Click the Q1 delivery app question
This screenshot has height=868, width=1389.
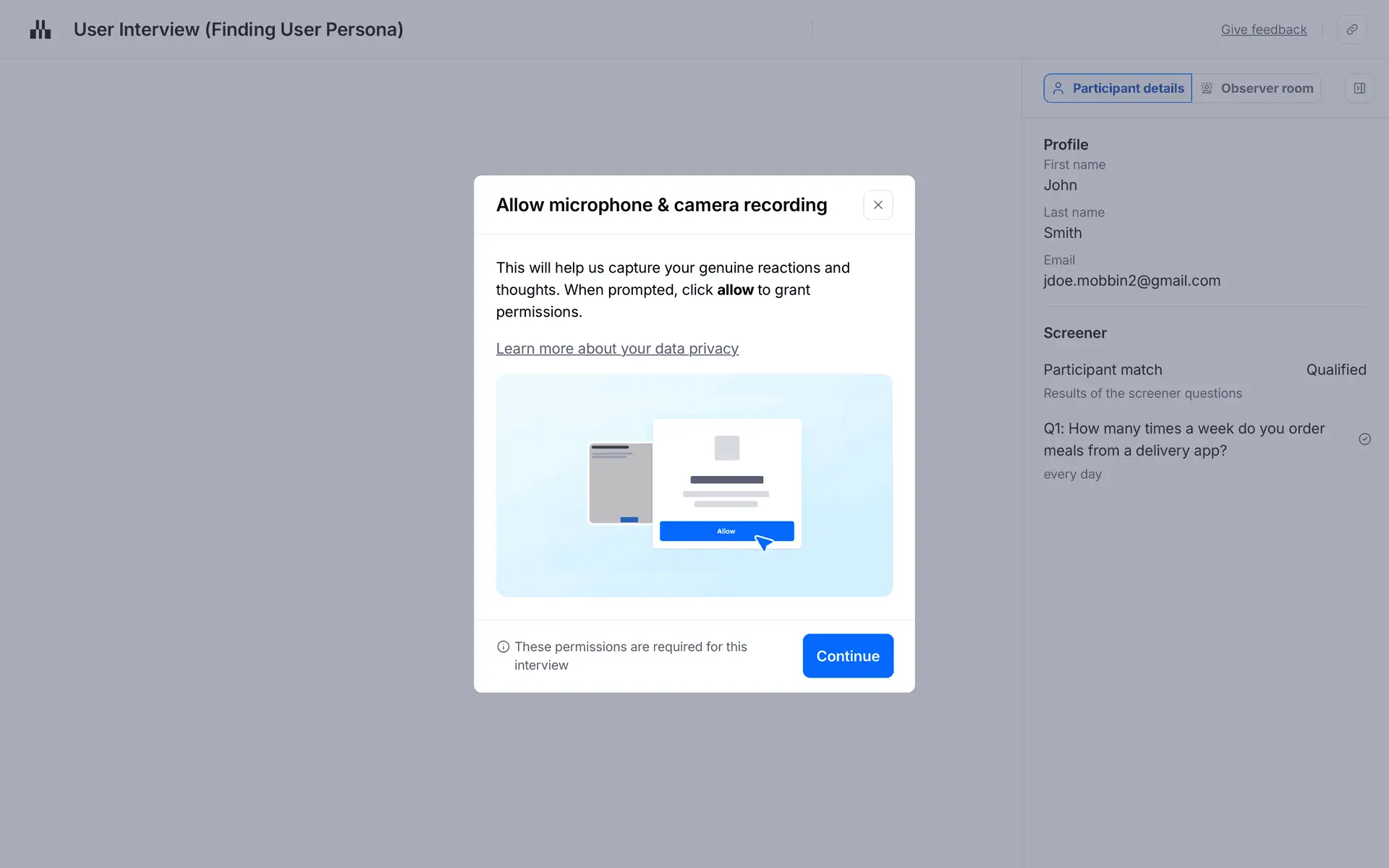point(1183,439)
